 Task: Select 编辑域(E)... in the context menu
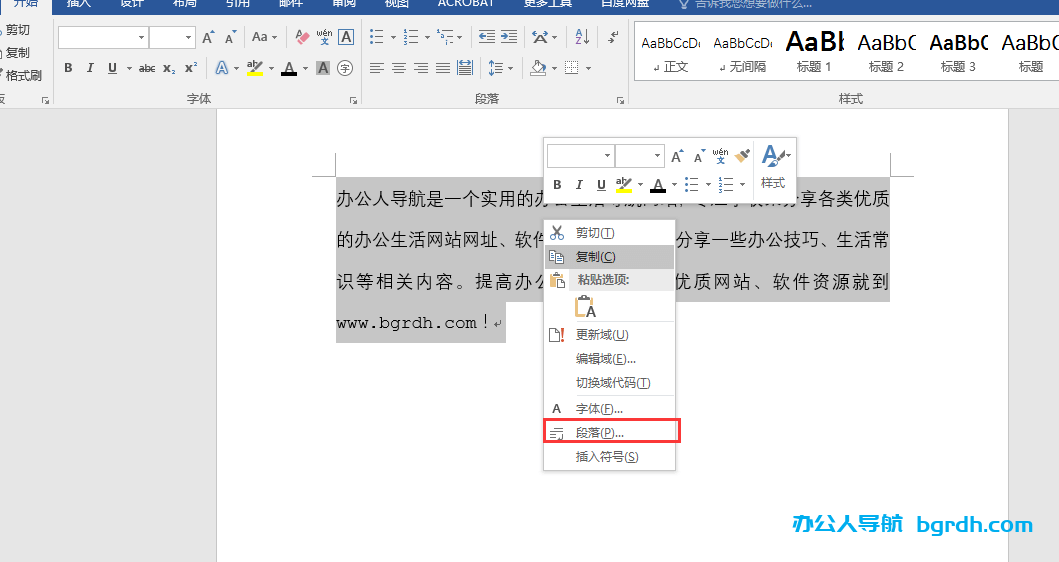(x=610, y=359)
